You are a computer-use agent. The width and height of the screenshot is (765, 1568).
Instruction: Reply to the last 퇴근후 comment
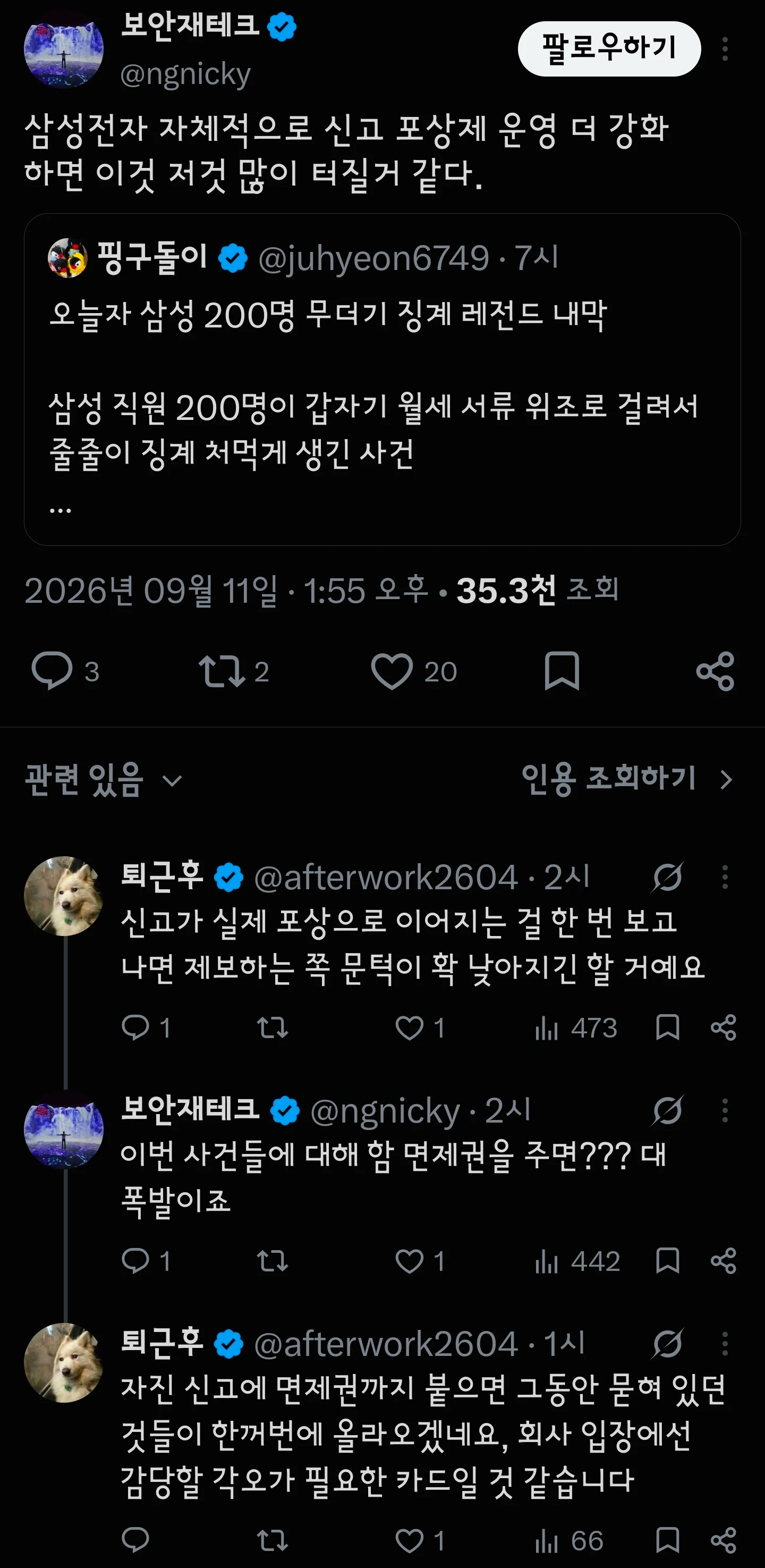[135, 1540]
